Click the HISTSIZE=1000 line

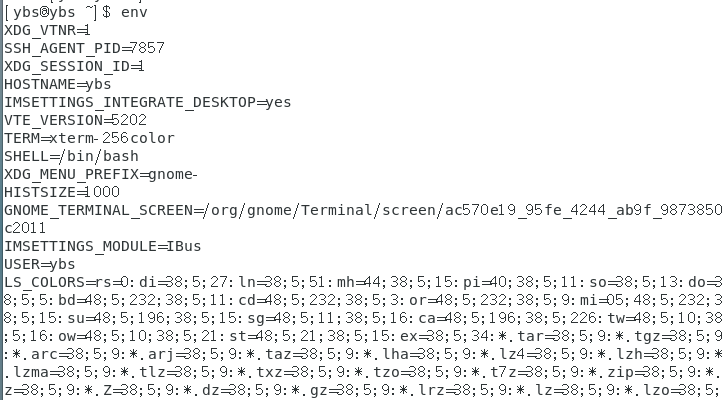[62, 192]
